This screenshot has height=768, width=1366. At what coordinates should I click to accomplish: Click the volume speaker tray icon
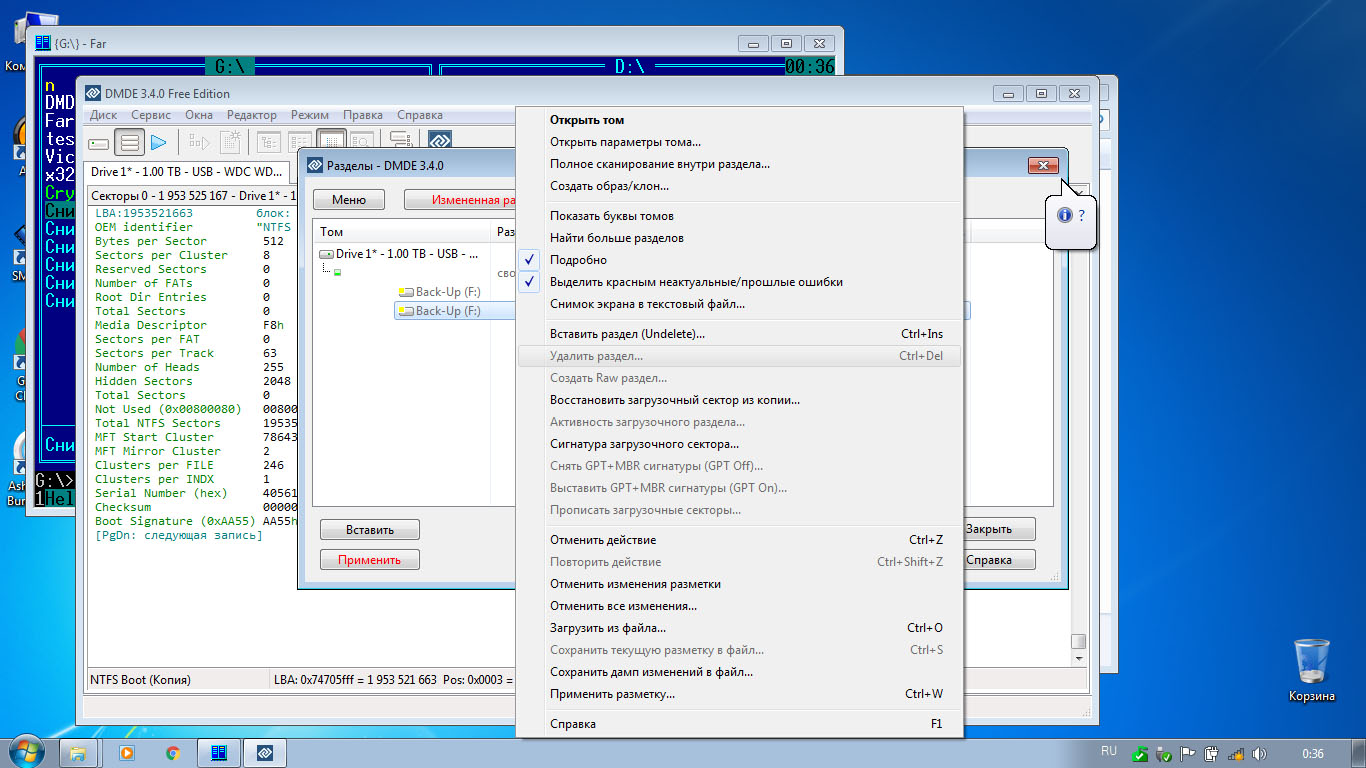pos(1259,753)
